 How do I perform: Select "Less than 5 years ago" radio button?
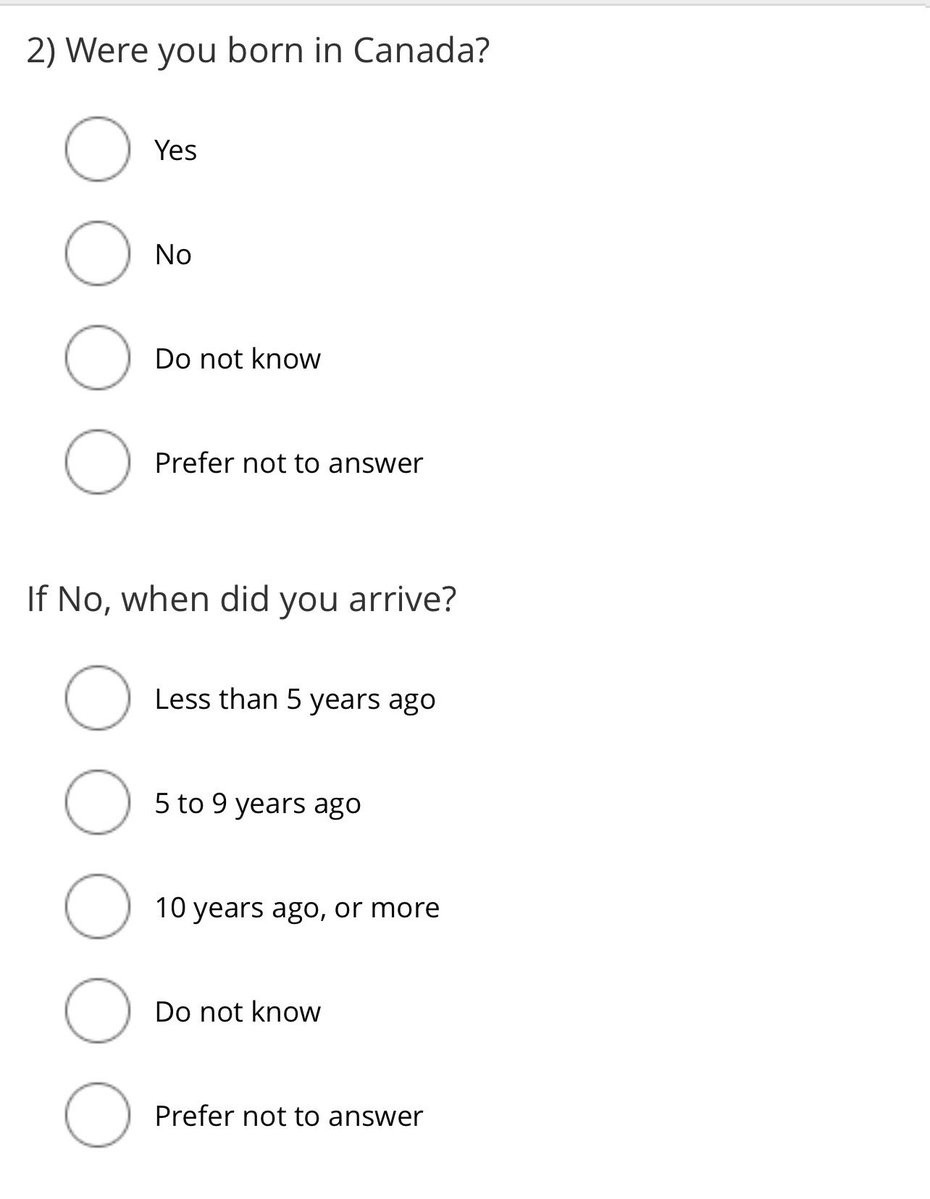point(97,698)
